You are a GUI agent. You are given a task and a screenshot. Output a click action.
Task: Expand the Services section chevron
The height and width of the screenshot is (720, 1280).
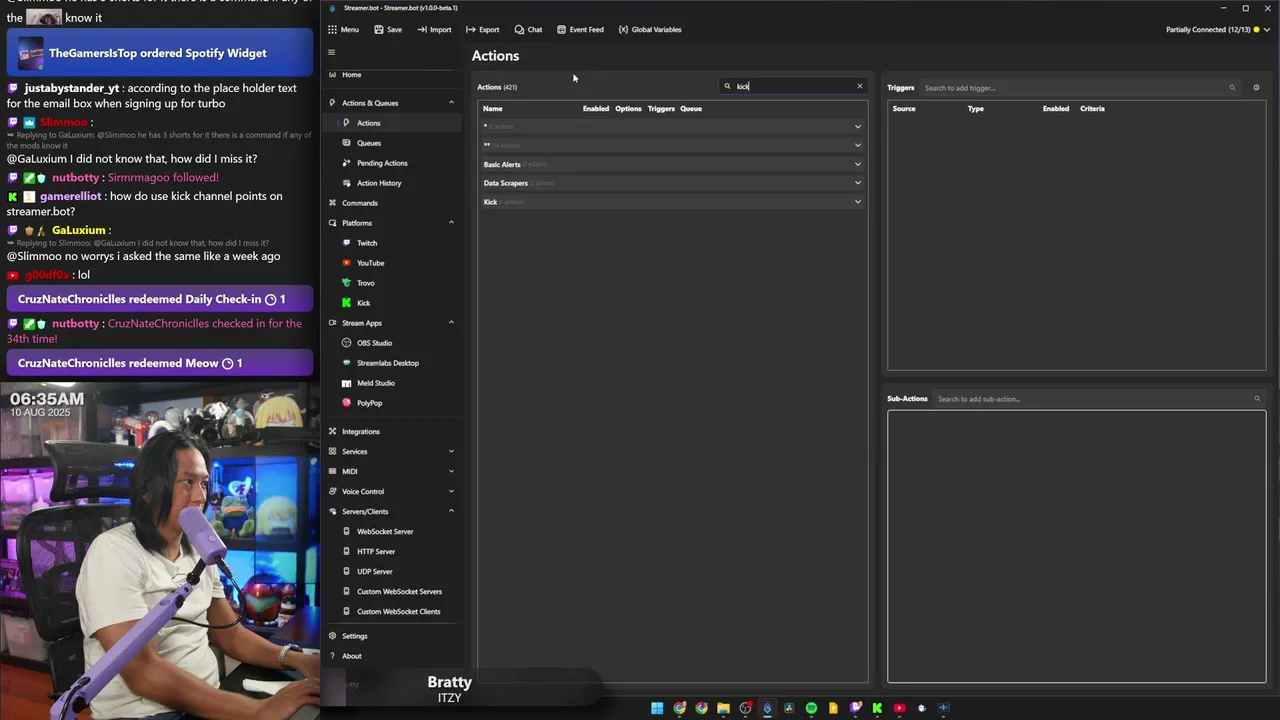coord(451,451)
